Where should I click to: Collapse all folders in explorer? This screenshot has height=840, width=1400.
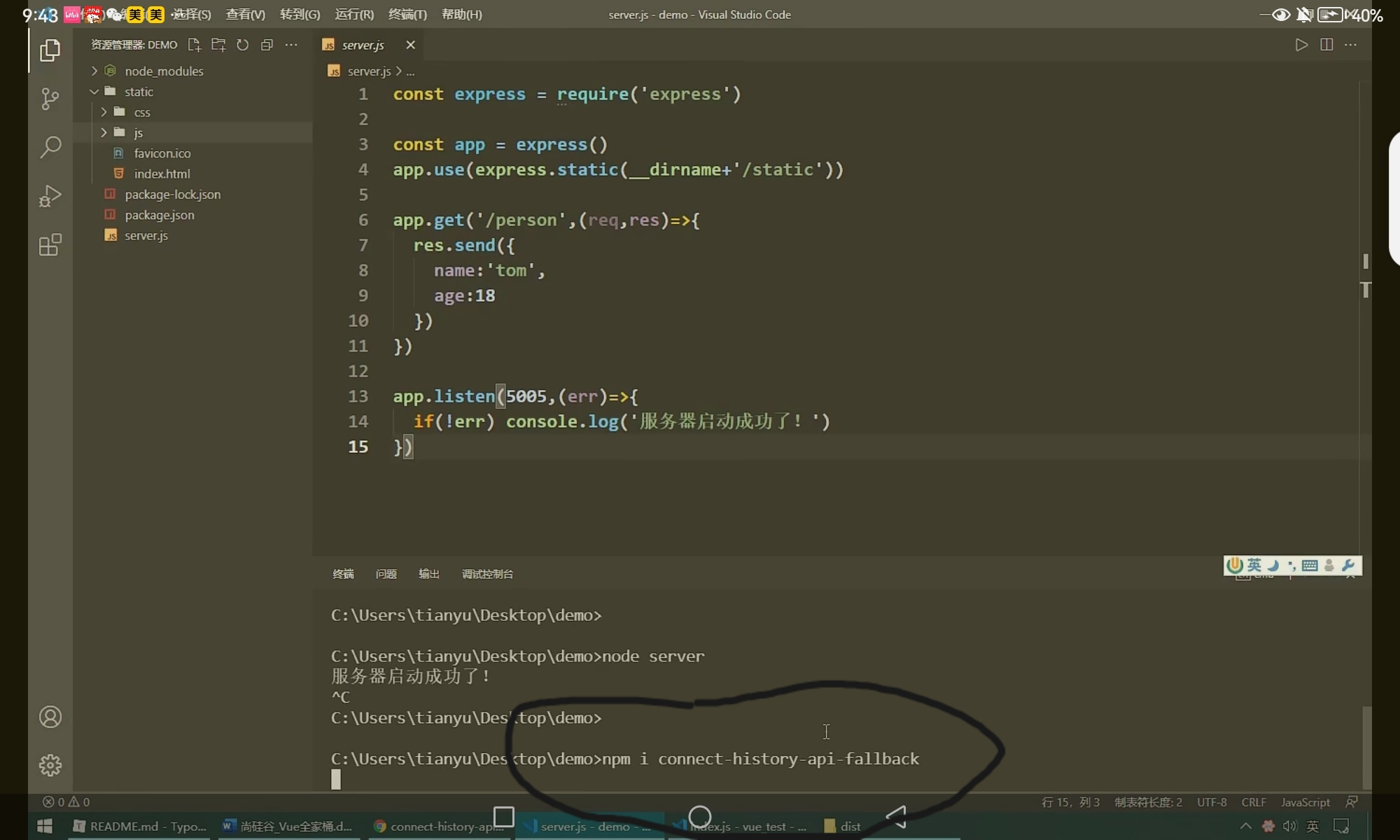[x=267, y=45]
